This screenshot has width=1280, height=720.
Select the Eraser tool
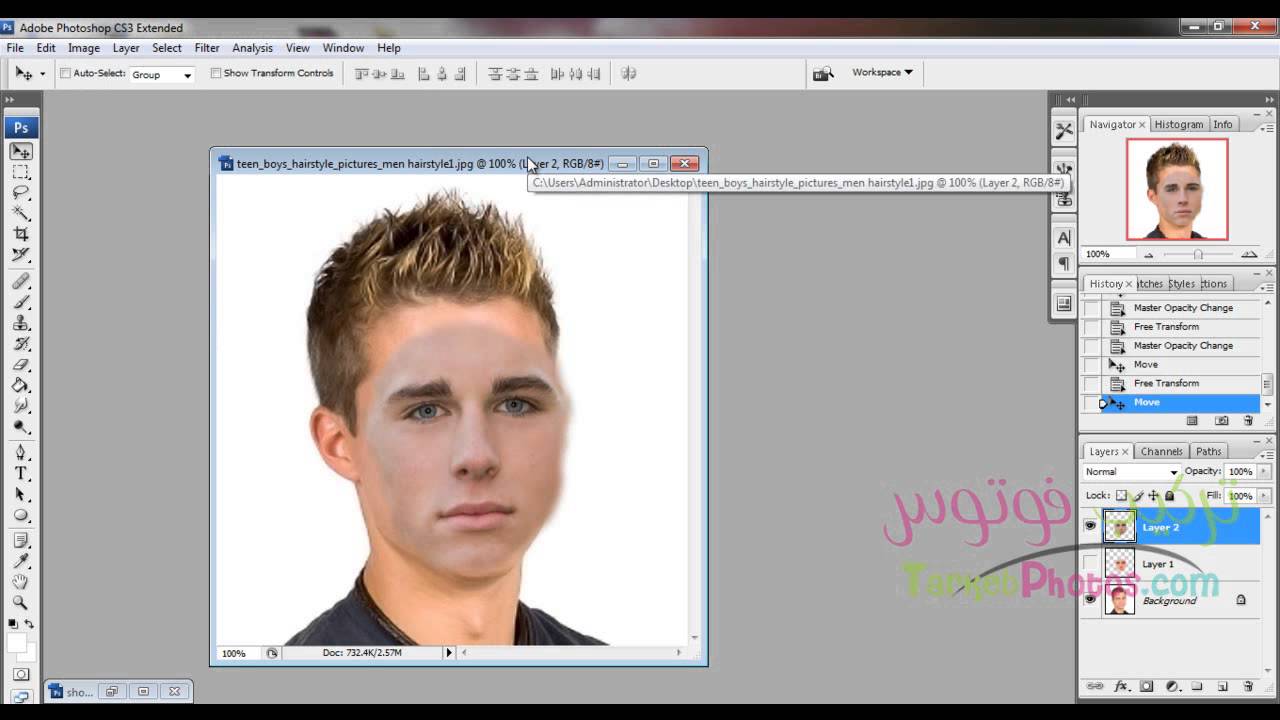pos(21,365)
